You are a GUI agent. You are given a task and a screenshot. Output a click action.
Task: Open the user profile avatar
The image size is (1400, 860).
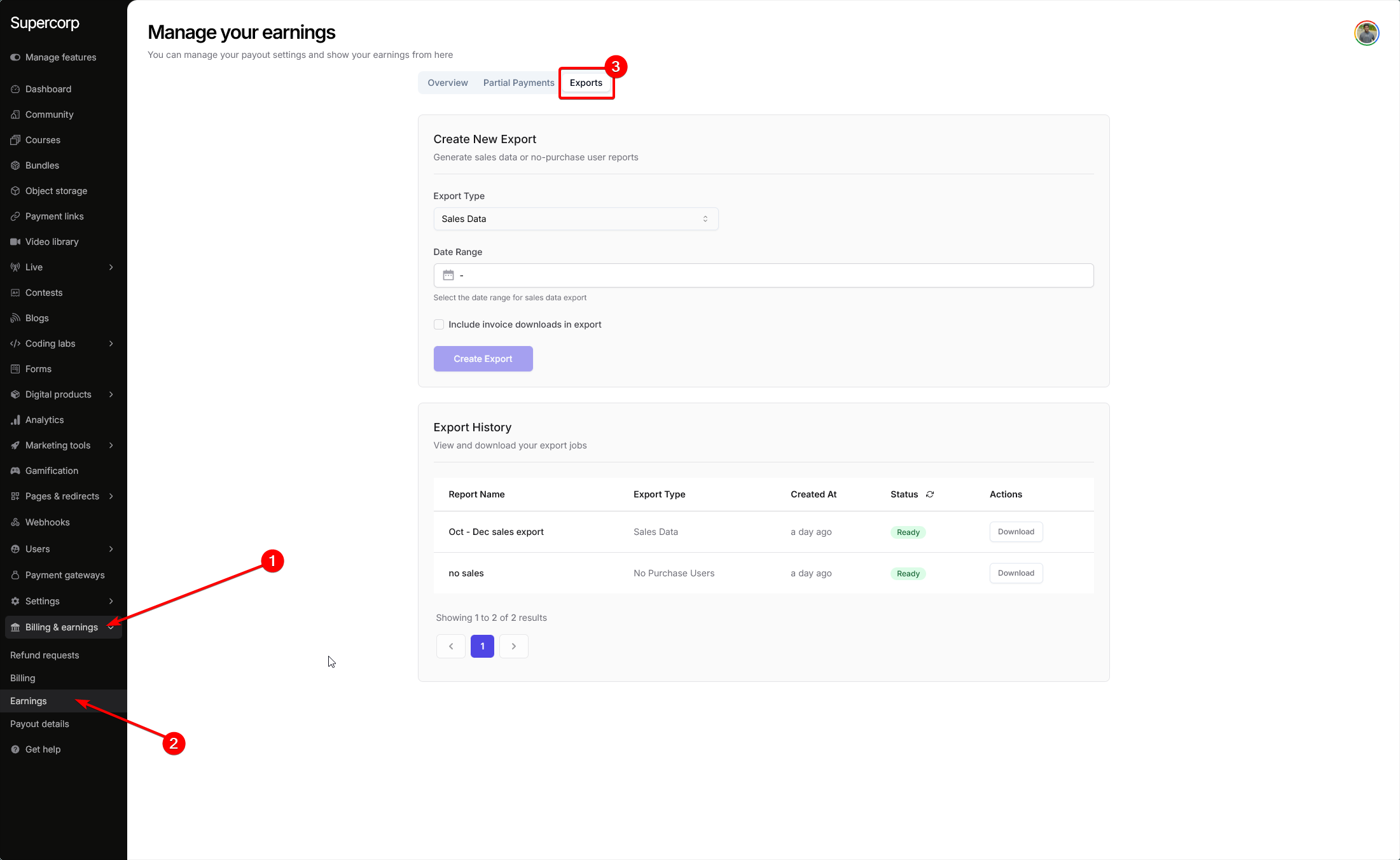(x=1366, y=33)
